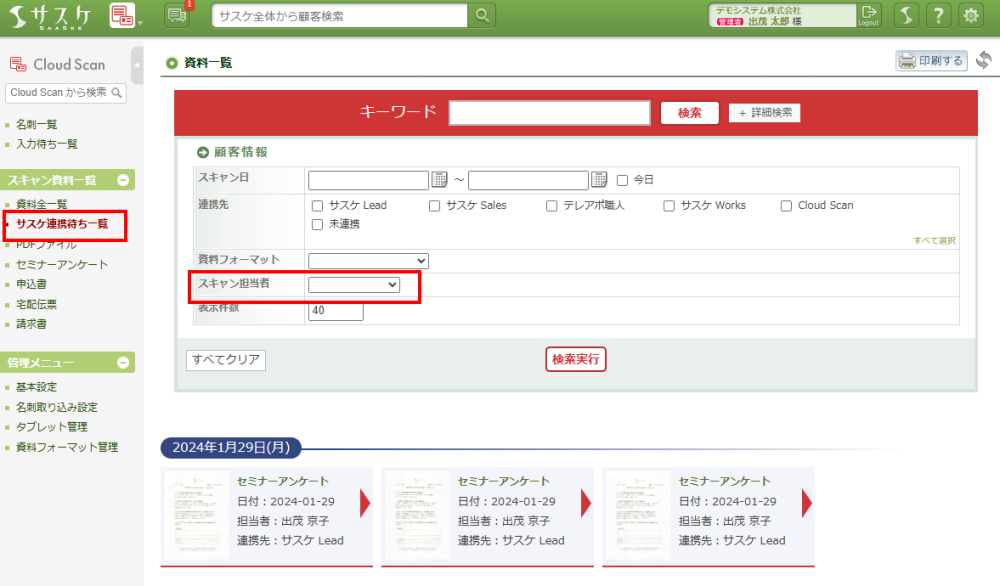Open the Cloud Scan app switcher icon
The height and width of the screenshot is (586, 1000).
click(122, 15)
